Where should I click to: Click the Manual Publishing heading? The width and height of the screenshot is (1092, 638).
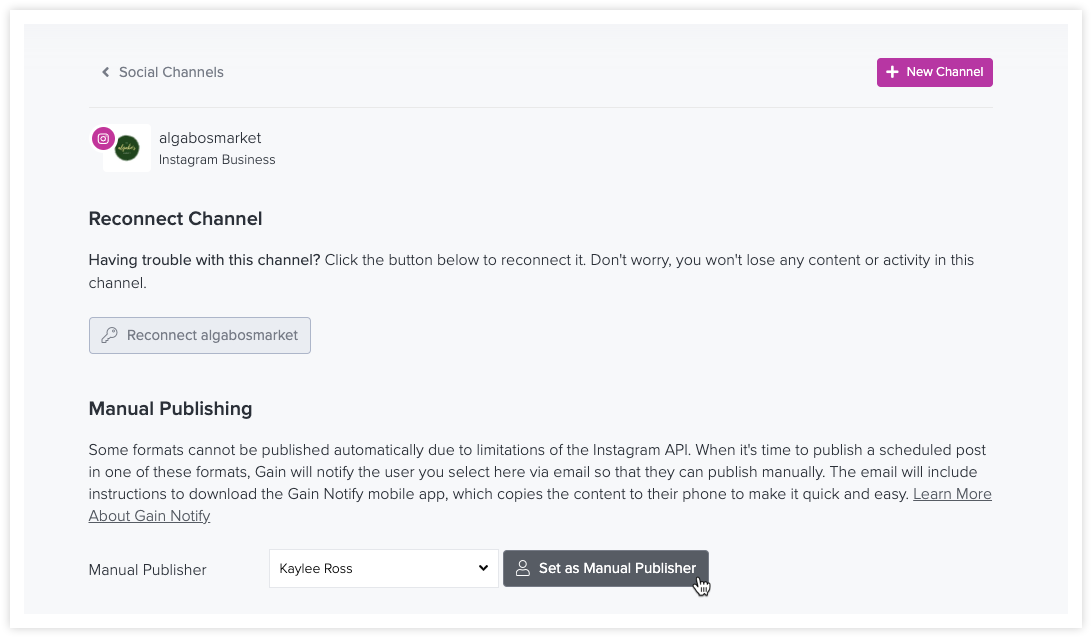click(170, 409)
